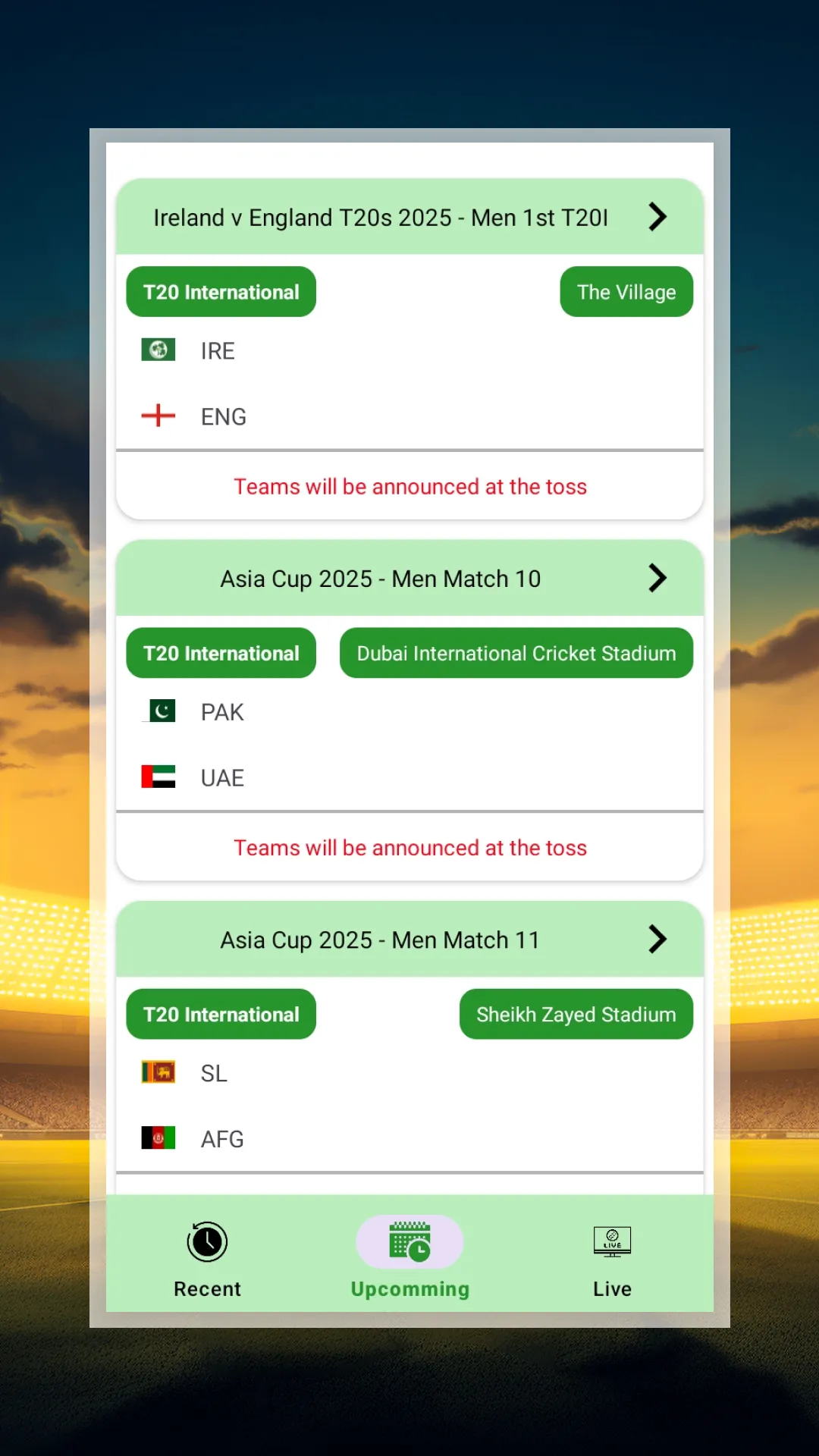Select the Sri Lanka flag icon

click(x=158, y=1072)
